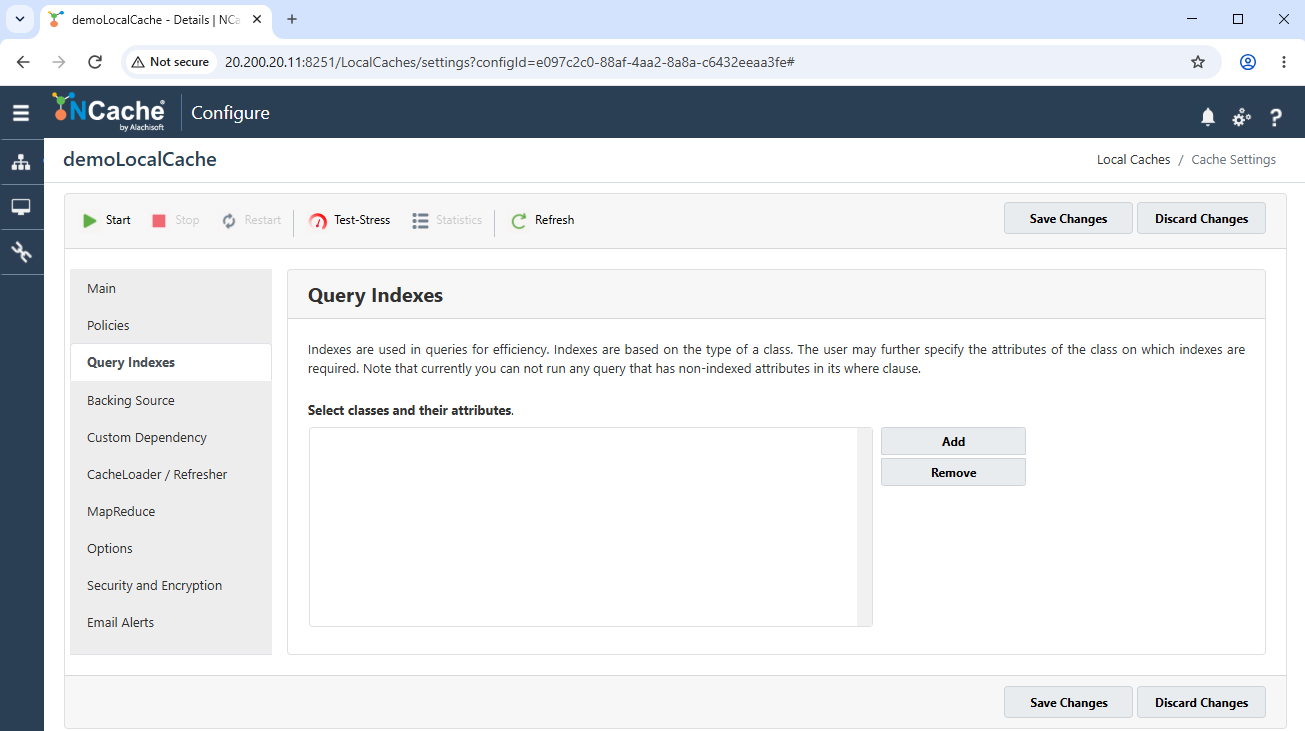
Task: Click the Add button
Action: click(x=953, y=441)
